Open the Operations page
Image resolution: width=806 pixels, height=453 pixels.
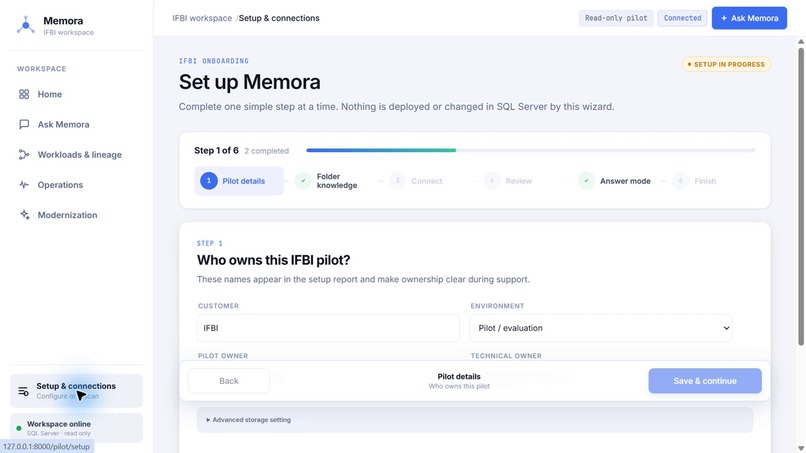pyautogui.click(x=77, y=185)
